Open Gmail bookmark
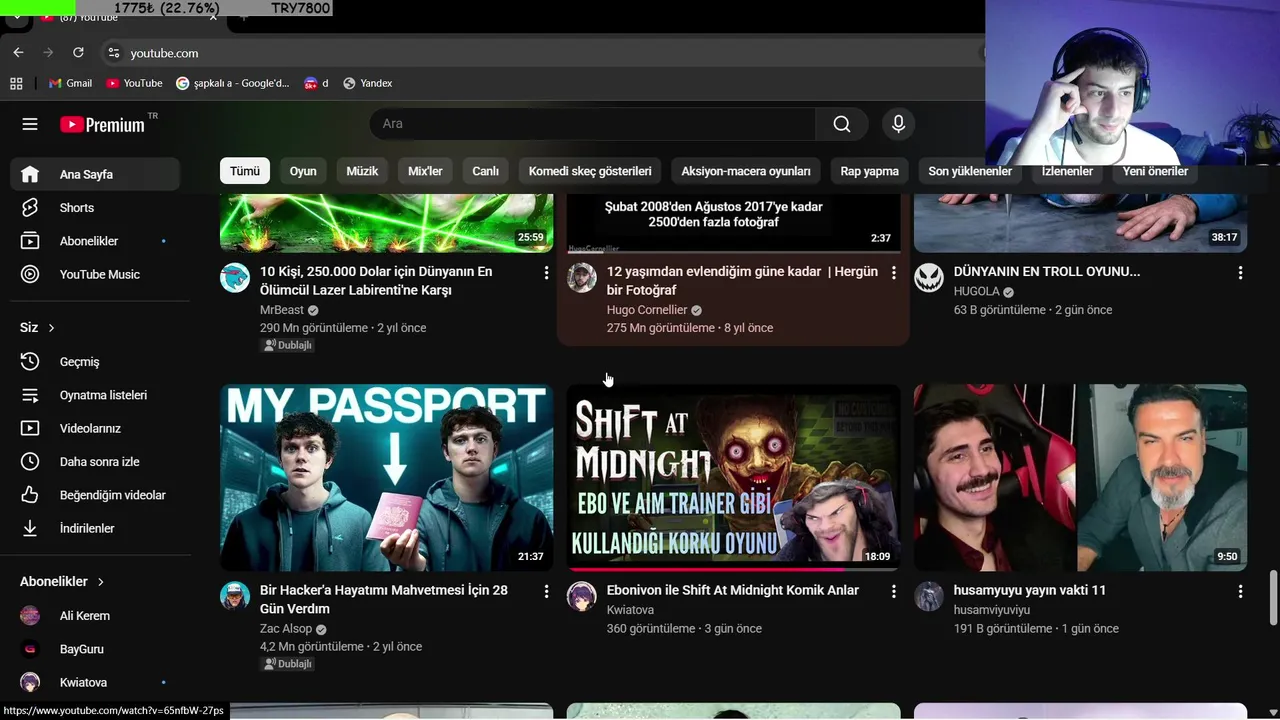Screen dimensions: 1280x720 coord(70,83)
